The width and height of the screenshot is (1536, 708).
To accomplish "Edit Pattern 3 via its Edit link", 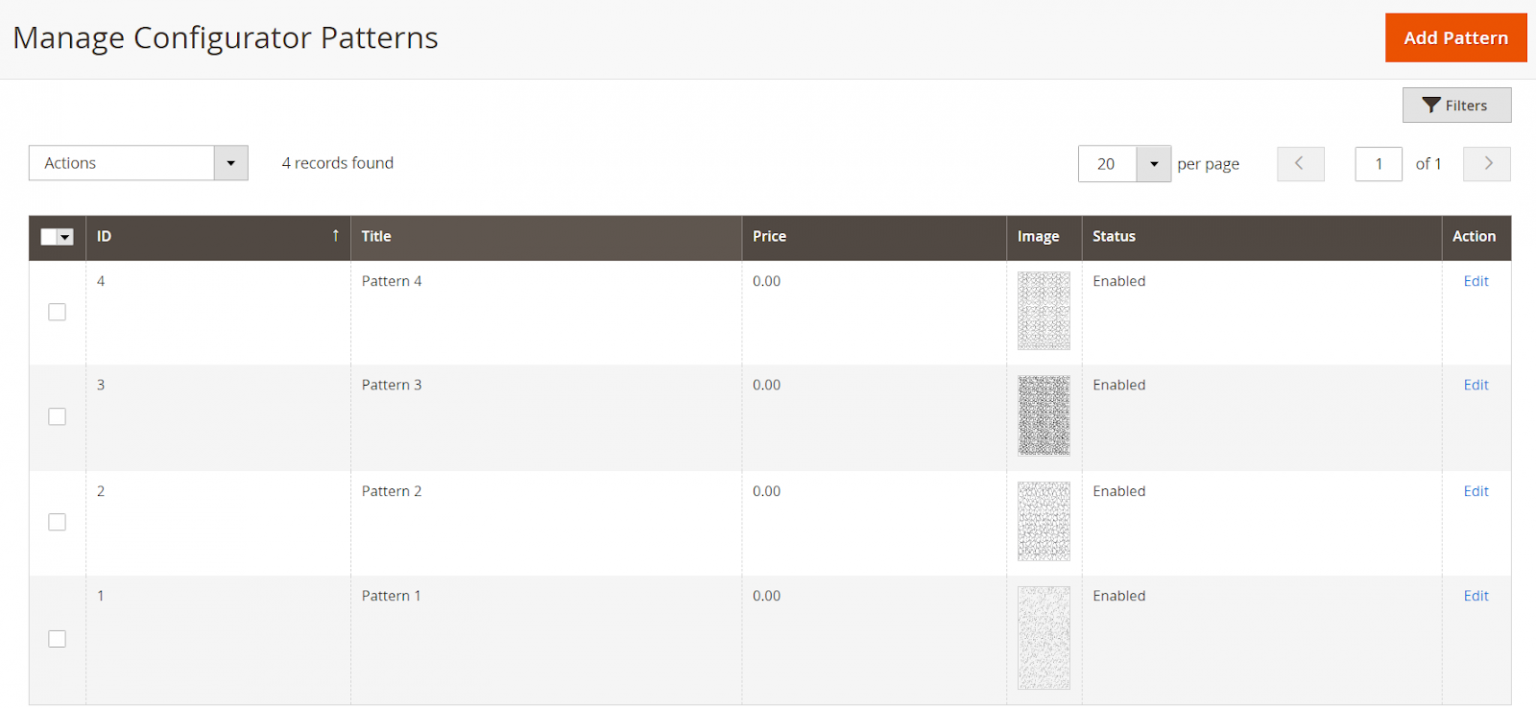I will (1475, 384).
